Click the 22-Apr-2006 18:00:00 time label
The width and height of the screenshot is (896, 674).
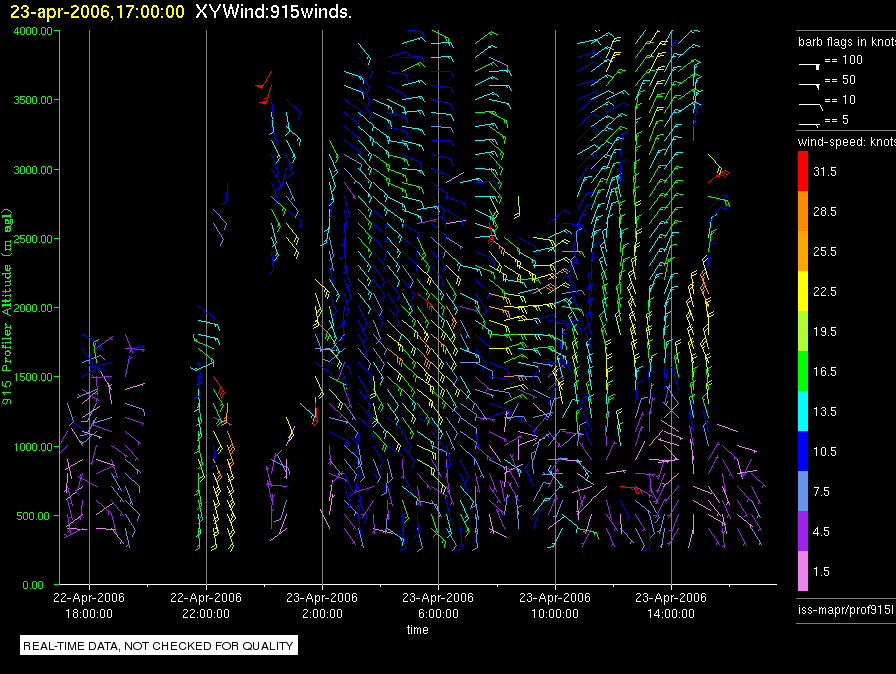(89, 605)
